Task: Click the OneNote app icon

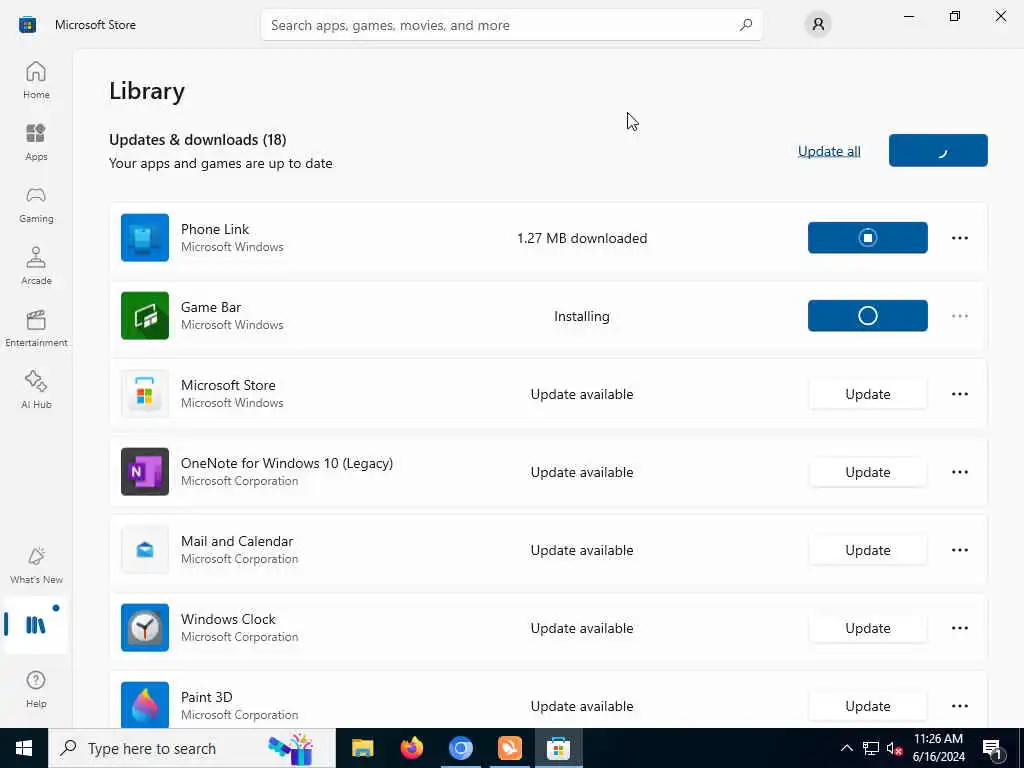Action: click(x=145, y=472)
